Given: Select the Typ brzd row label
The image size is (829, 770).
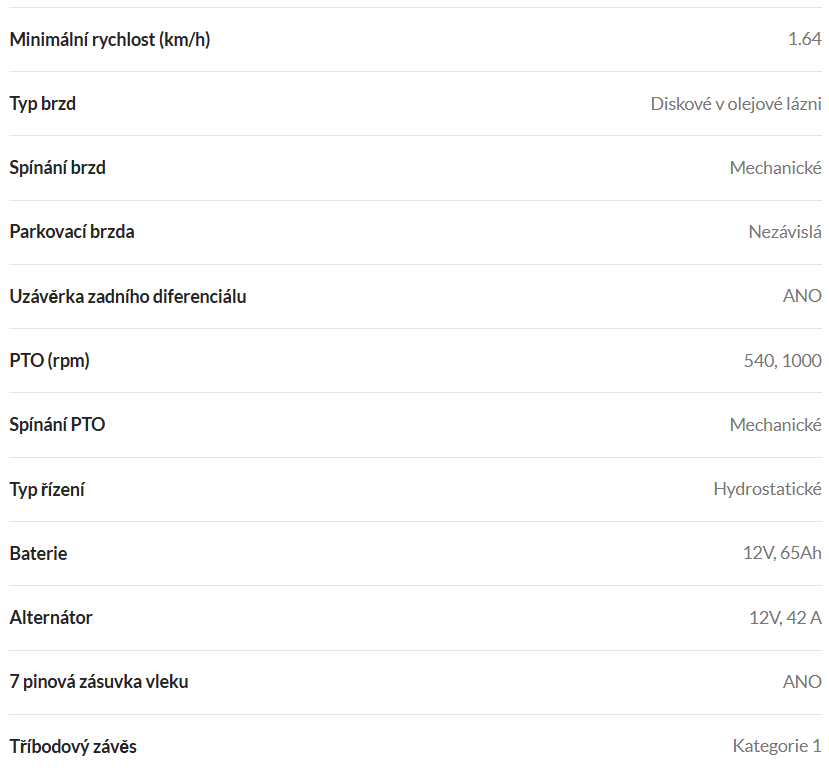Looking at the screenshot, I should pyautogui.click(x=43, y=104).
